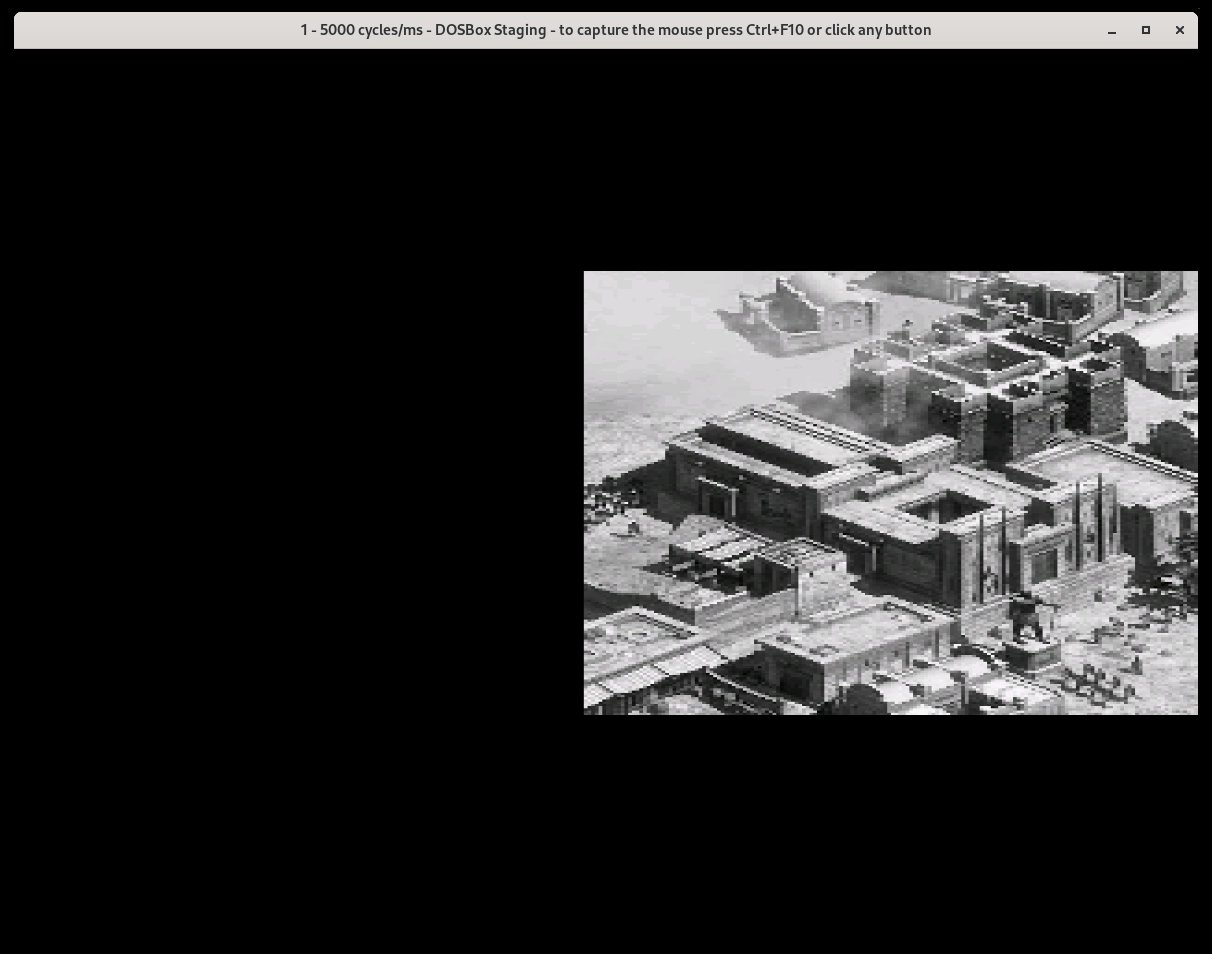Close the DOSBox Staging window
The image size is (1212, 954).
[1180, 30]
